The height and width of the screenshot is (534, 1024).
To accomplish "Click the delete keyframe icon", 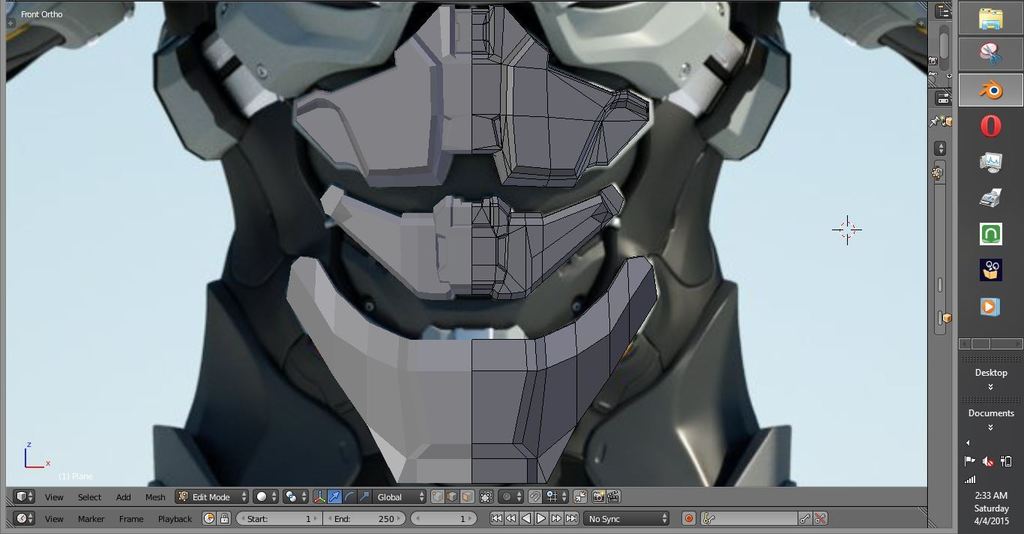I will tap(820, 519).
